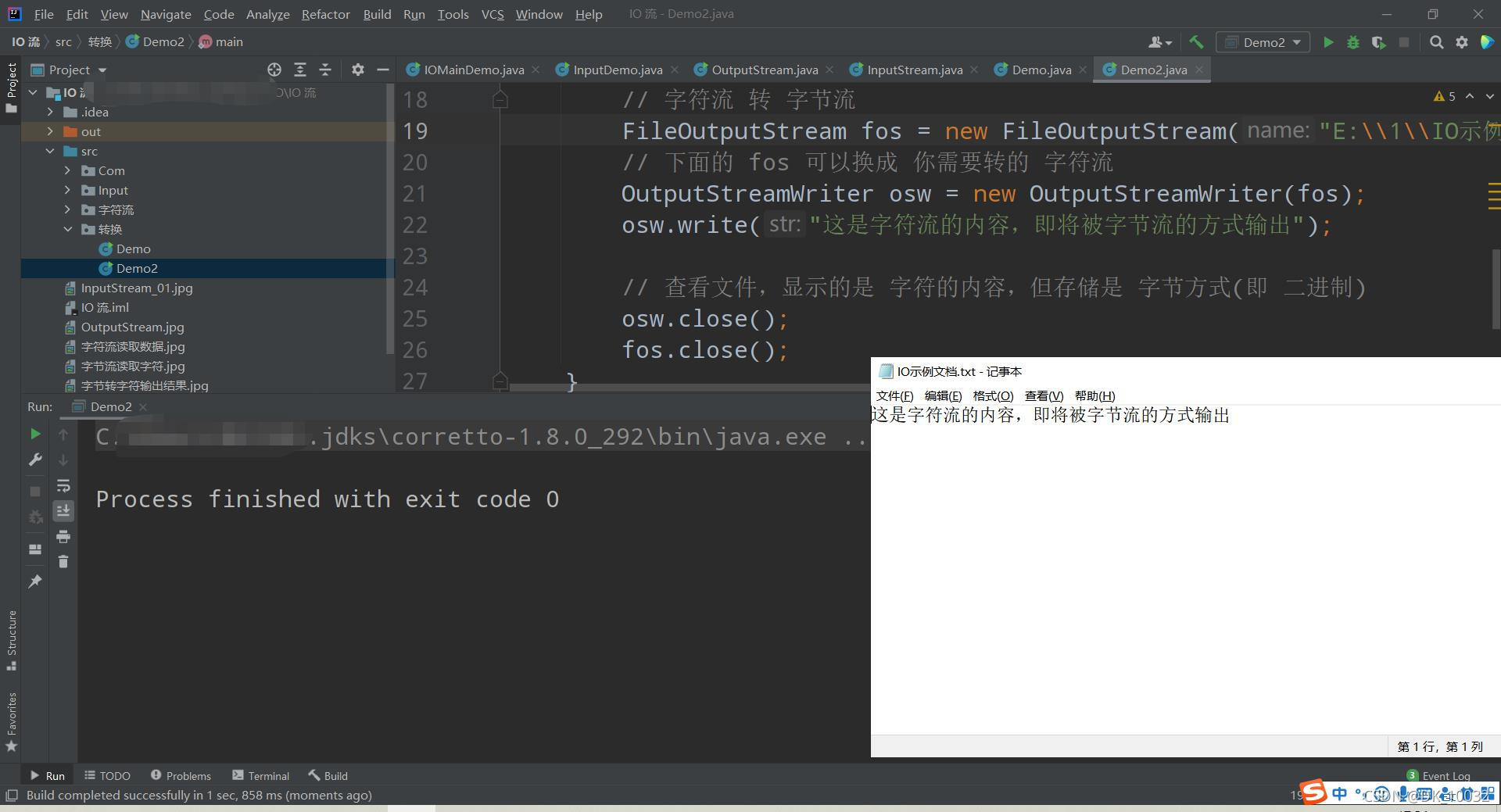Open Notepad's 文件(F) menu

pos(894,395)
